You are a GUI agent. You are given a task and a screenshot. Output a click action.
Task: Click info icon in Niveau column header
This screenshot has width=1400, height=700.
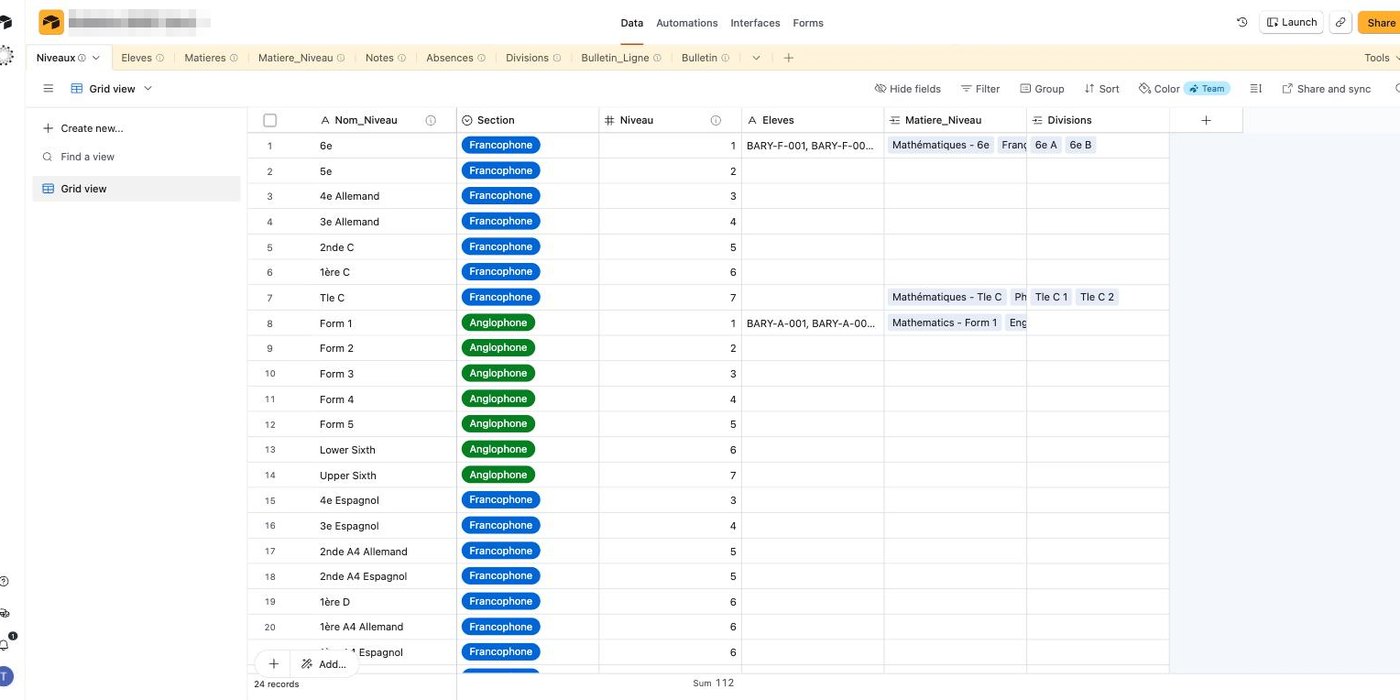click(716, 120)
